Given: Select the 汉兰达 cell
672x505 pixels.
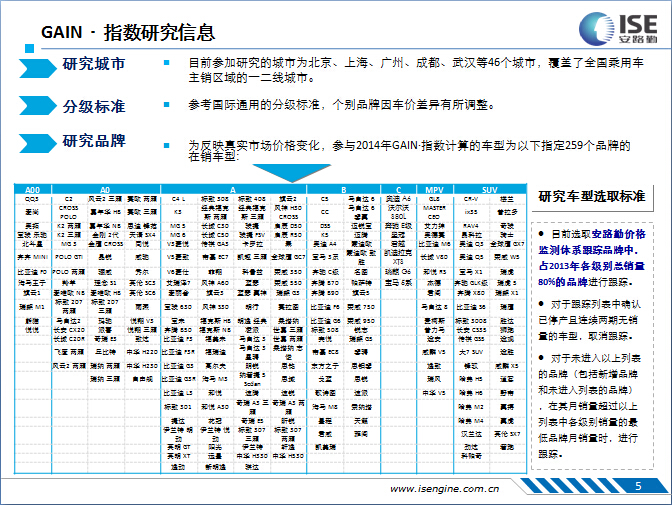Looking at the screenshot, I should click(471, 434).
